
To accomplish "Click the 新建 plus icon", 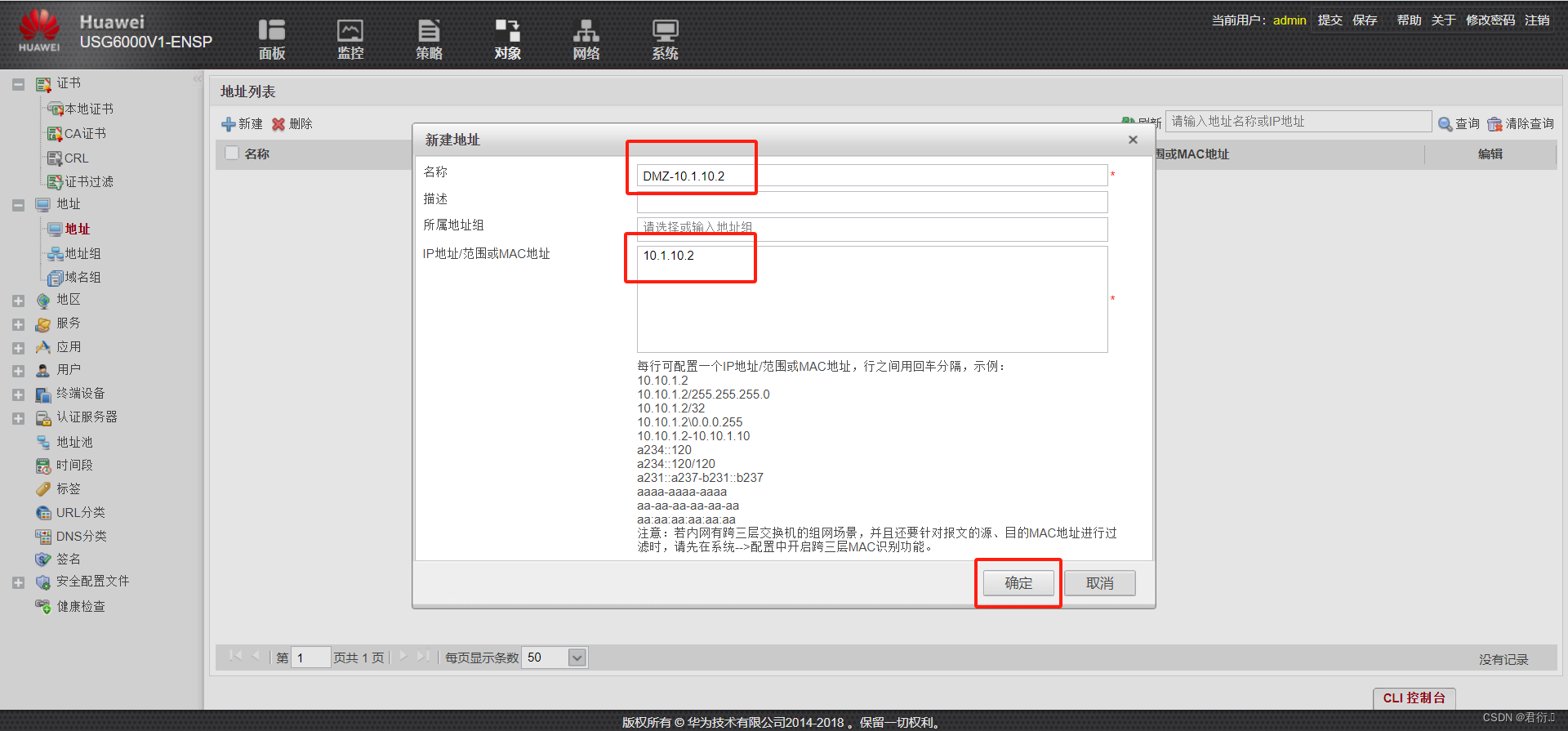I will [x=229, y=124].
